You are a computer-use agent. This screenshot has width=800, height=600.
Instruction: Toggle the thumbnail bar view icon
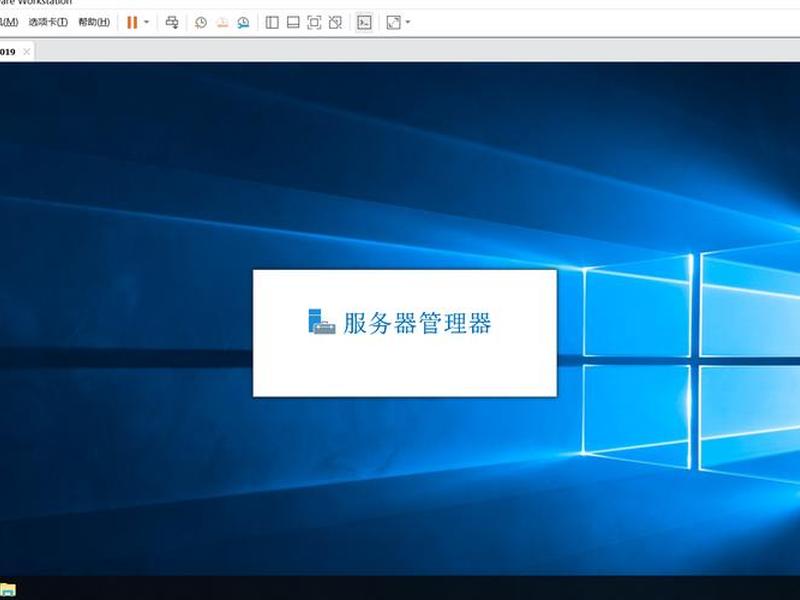coord(293,22)
